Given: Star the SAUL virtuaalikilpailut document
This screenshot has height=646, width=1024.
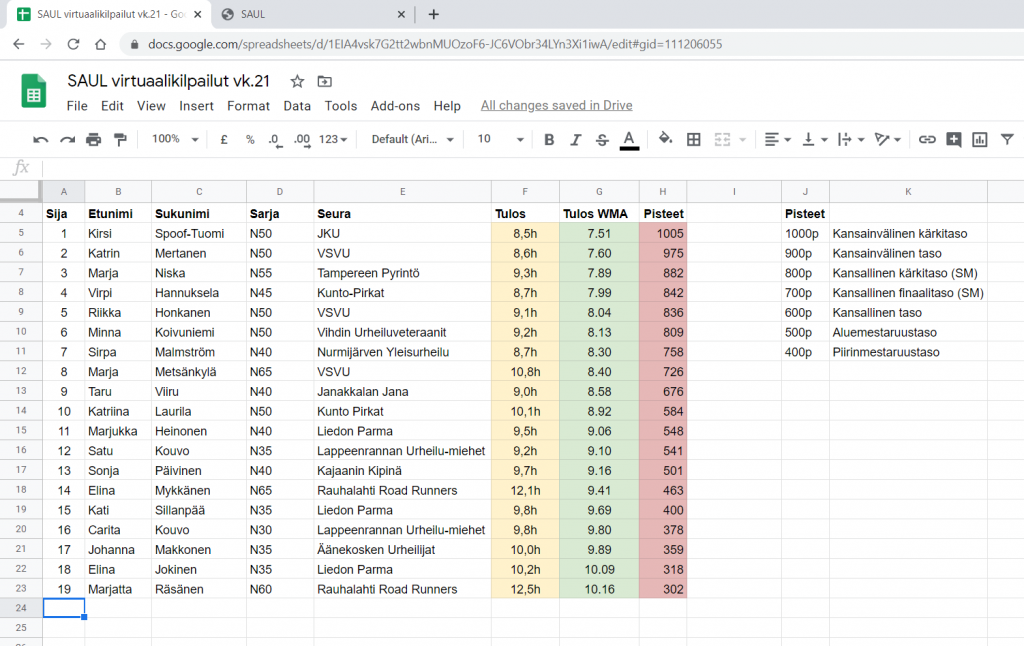Looking at the screenshot, I should tap(297, 82).
